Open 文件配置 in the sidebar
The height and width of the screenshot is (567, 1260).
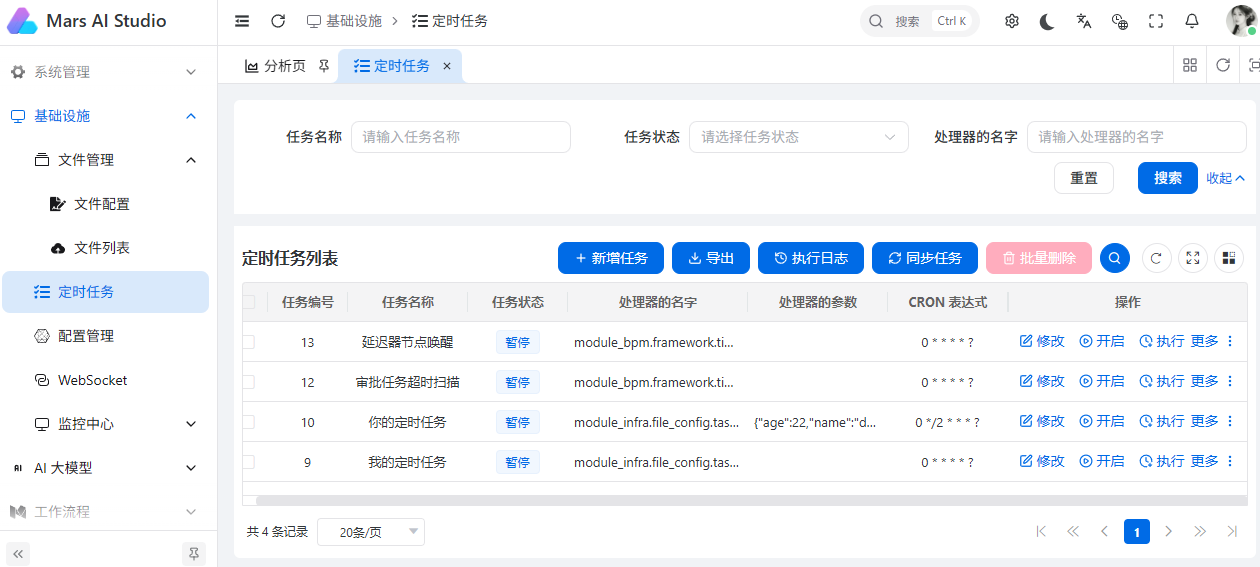click(108, 204)
